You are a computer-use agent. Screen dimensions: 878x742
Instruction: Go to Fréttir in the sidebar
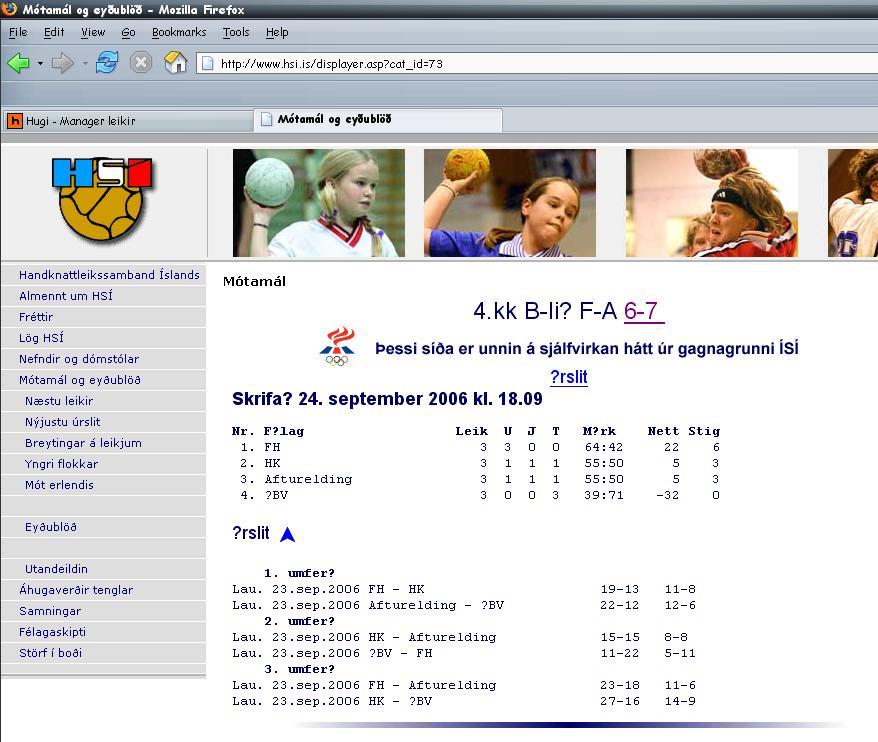36,317
